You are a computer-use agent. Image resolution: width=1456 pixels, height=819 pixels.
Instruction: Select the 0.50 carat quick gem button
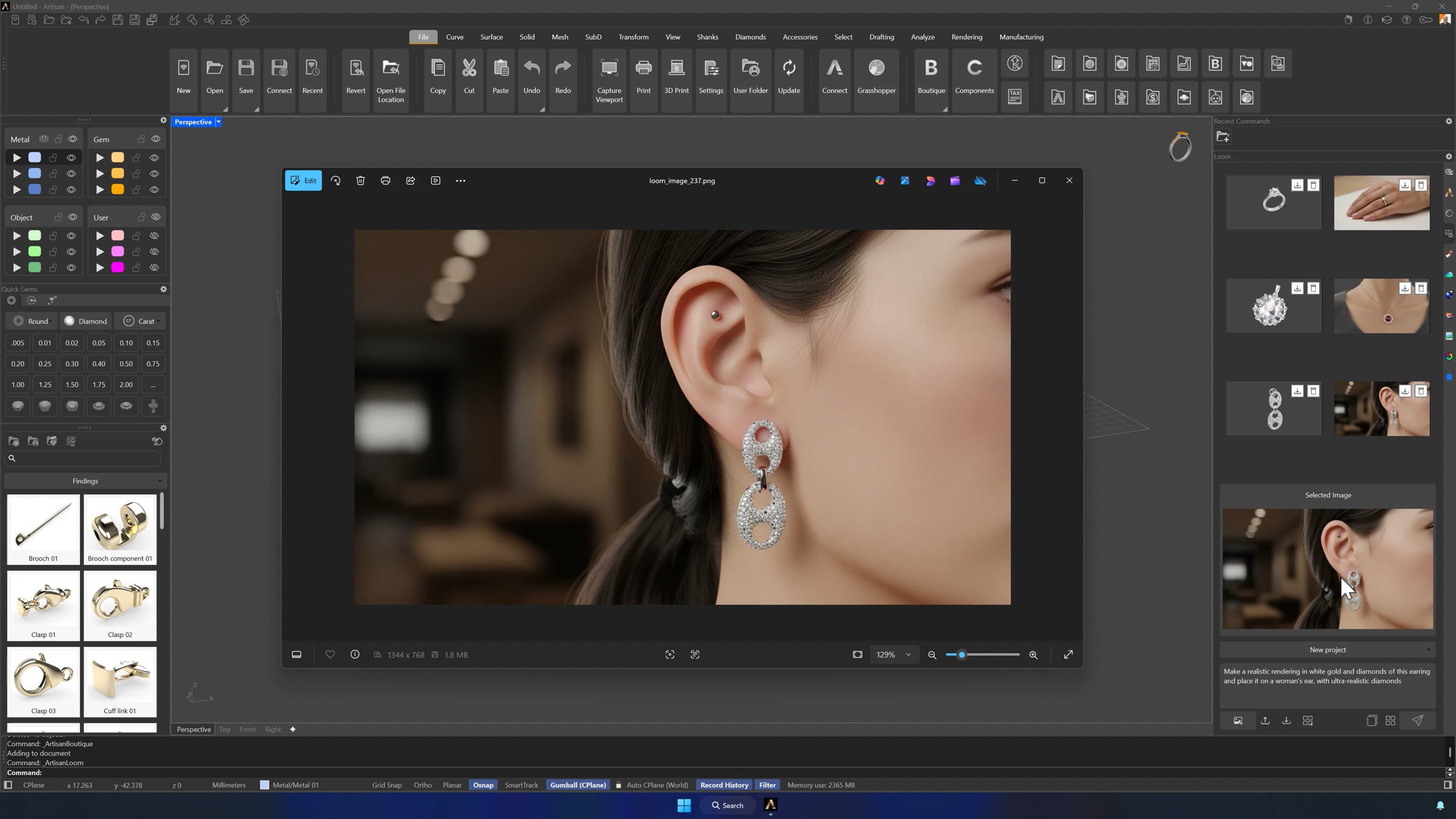click(x=126, y=364)
